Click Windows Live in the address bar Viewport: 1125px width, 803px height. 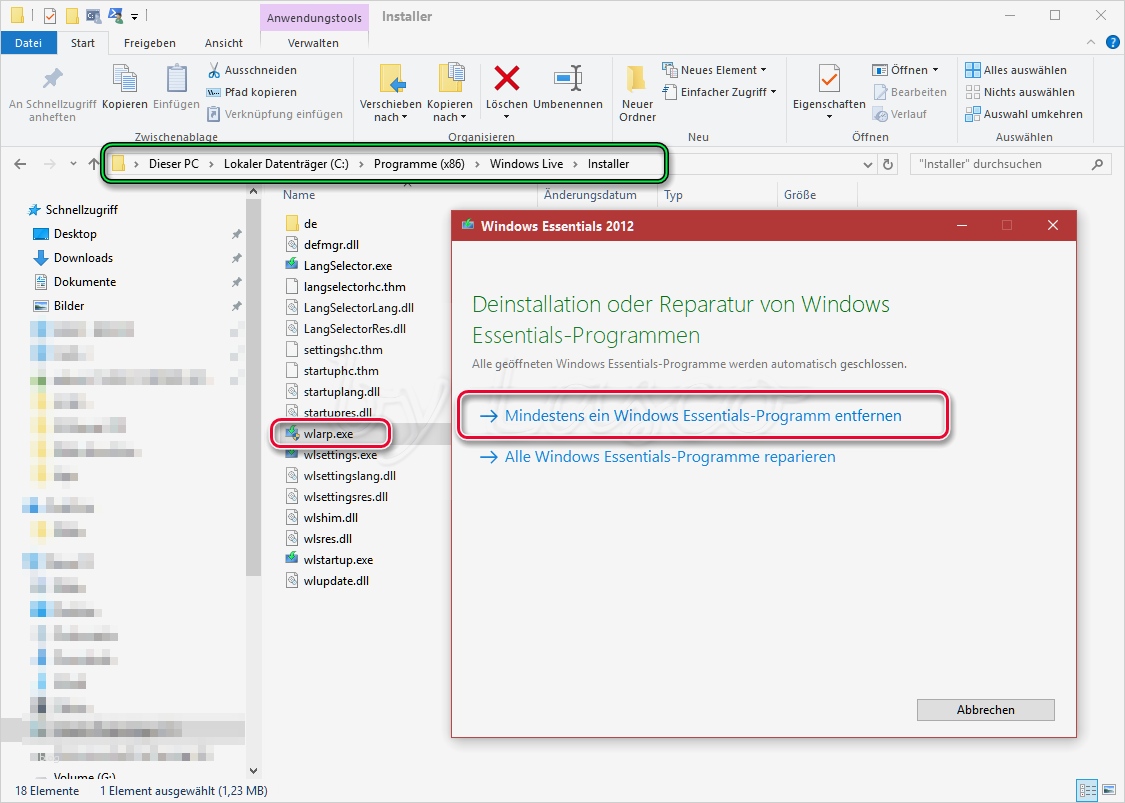click(527, 164)
